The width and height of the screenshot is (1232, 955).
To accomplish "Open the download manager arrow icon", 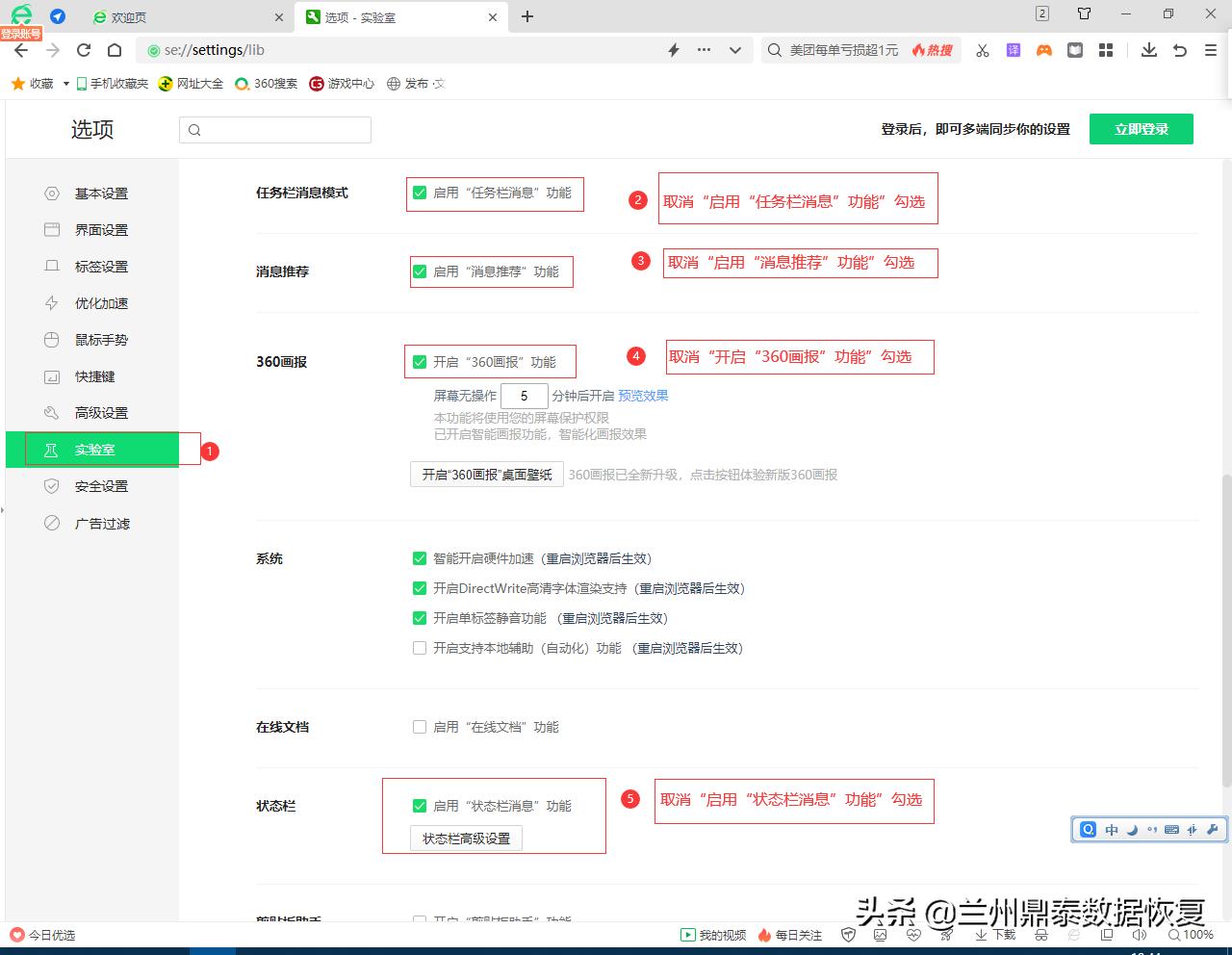I will coord(1148,49).
